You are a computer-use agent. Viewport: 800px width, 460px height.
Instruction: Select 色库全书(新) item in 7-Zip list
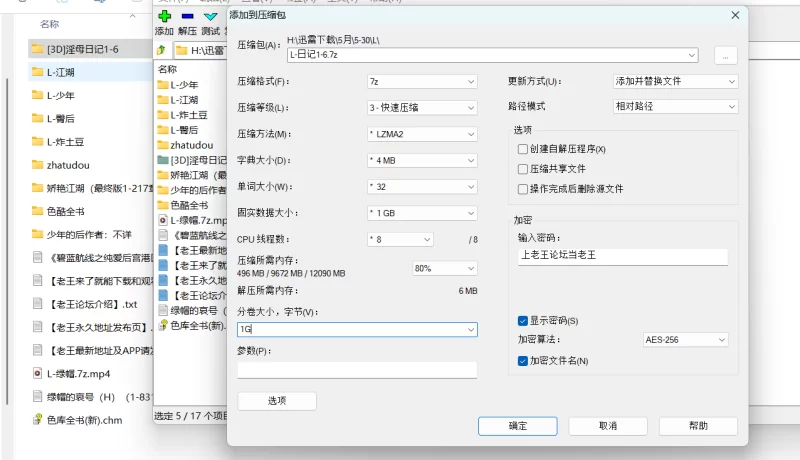tap(191, 325)
